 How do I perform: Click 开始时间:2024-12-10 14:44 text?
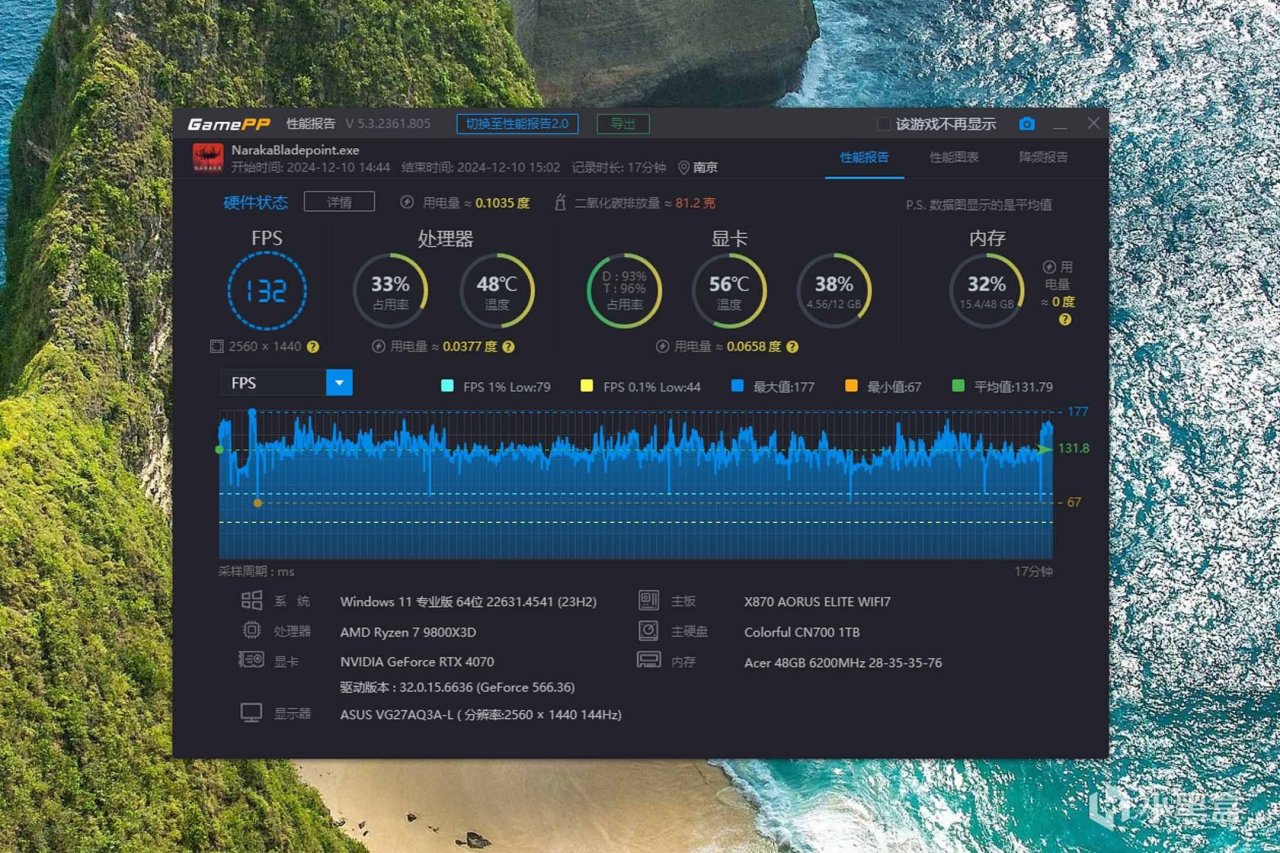[311, 168]
